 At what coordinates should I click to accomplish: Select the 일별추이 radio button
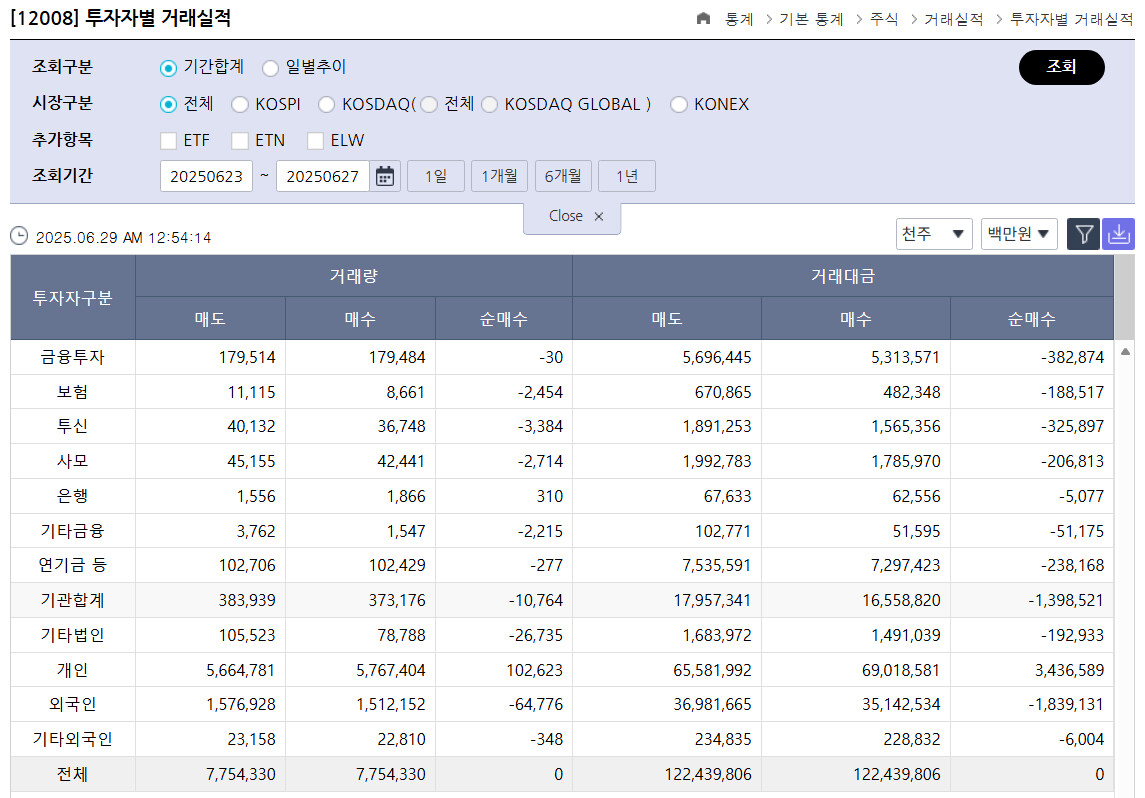click(271, 68)
